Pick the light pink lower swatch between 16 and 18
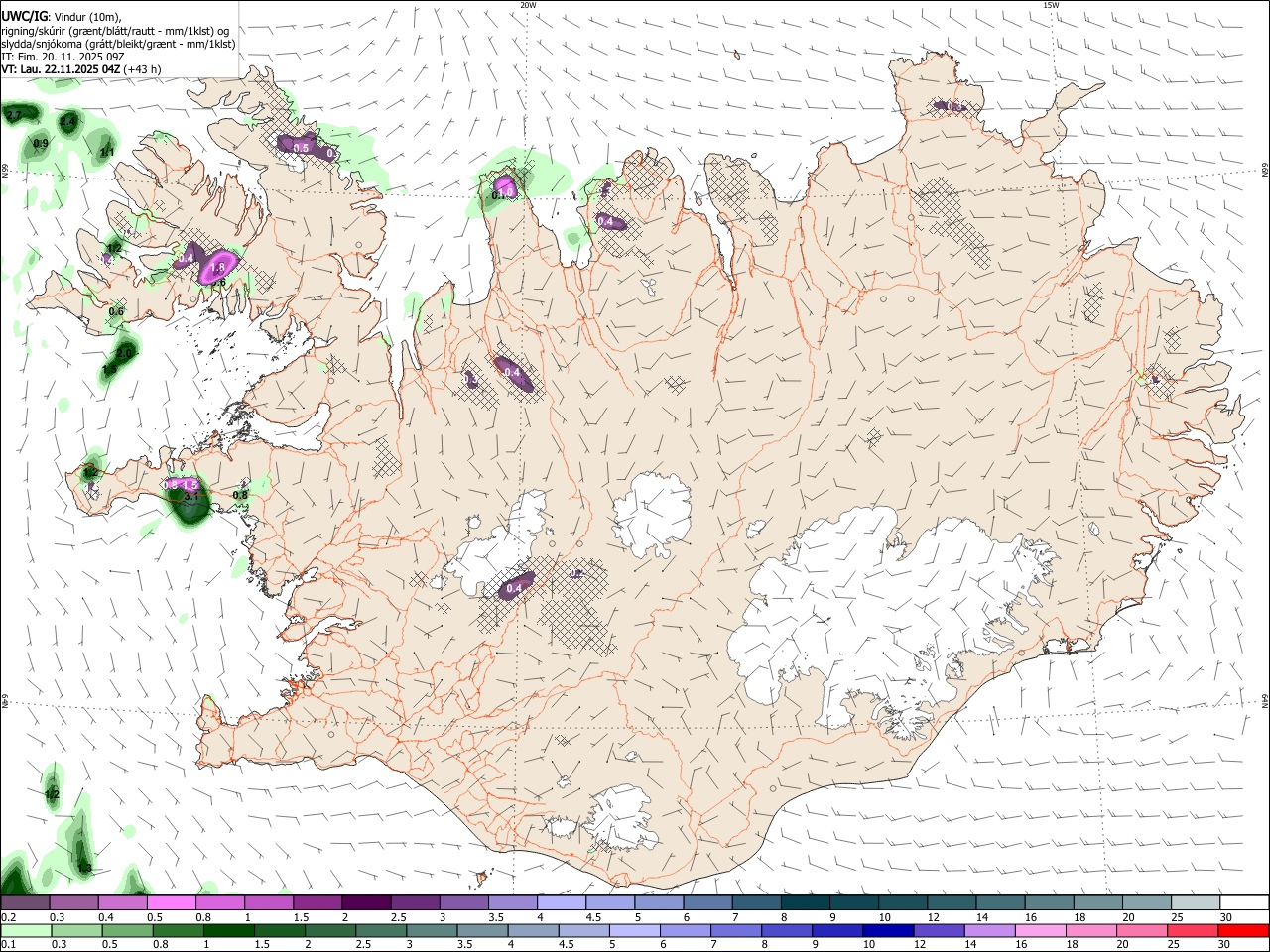 click(1039, 931)
